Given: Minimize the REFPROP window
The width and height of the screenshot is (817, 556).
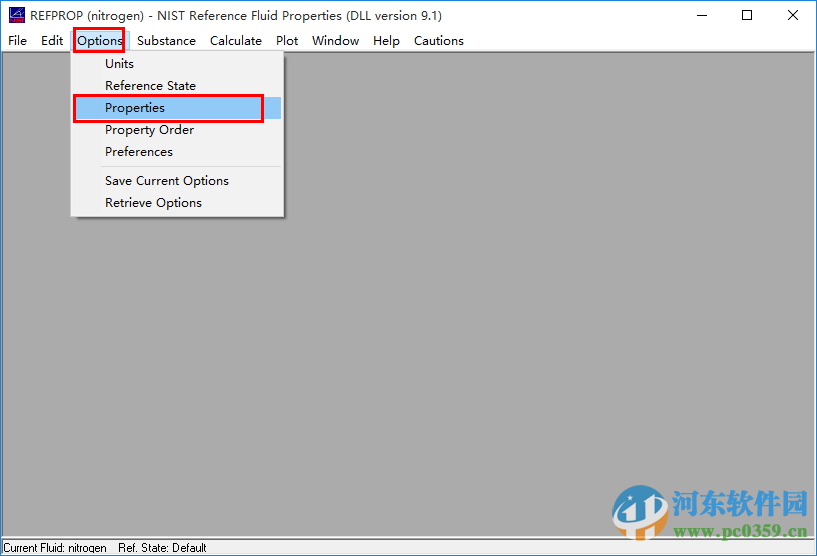Looking at the screenshot, I should point(702,15).
